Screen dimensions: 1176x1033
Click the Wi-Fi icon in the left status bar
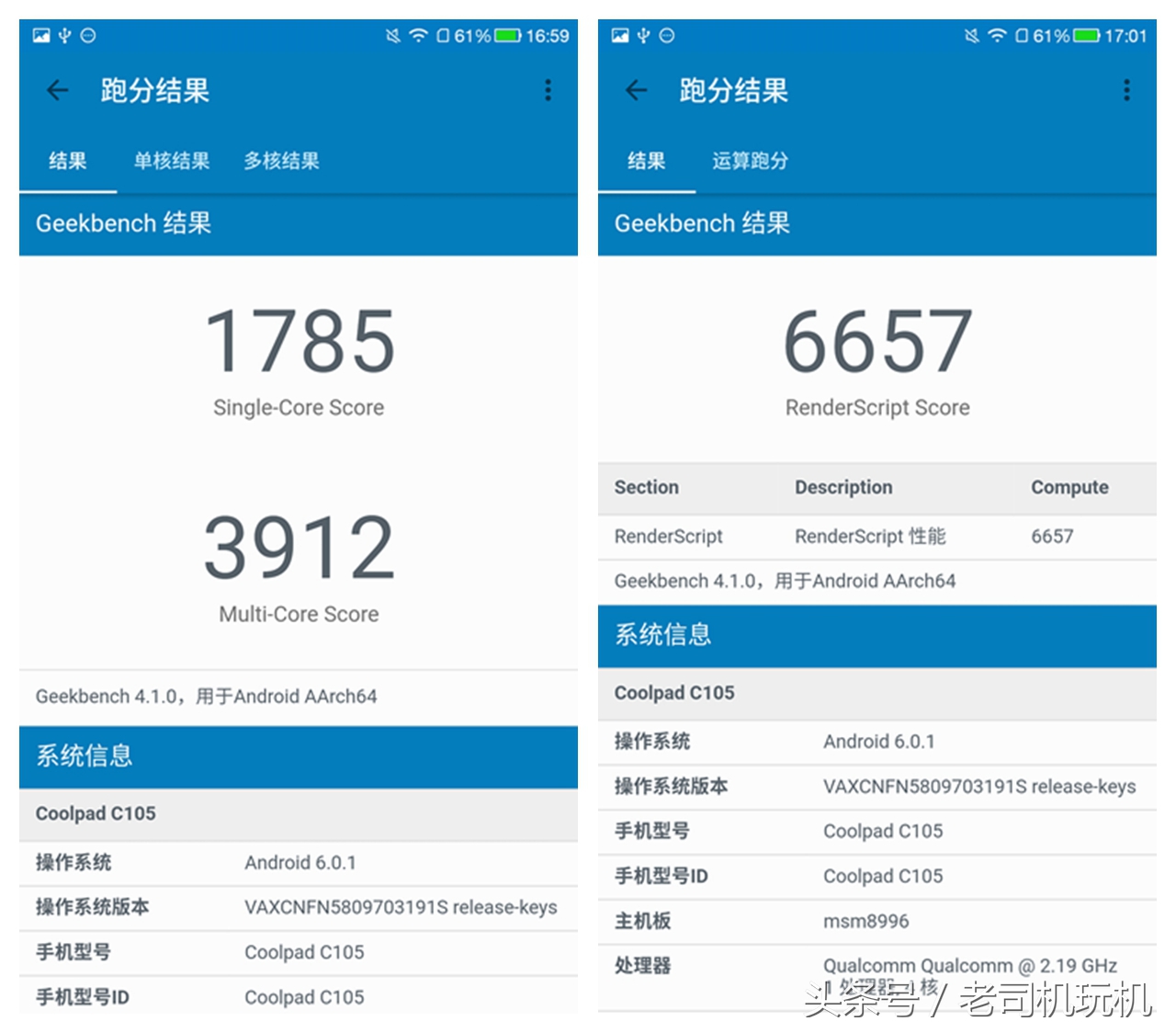(416, 35)
